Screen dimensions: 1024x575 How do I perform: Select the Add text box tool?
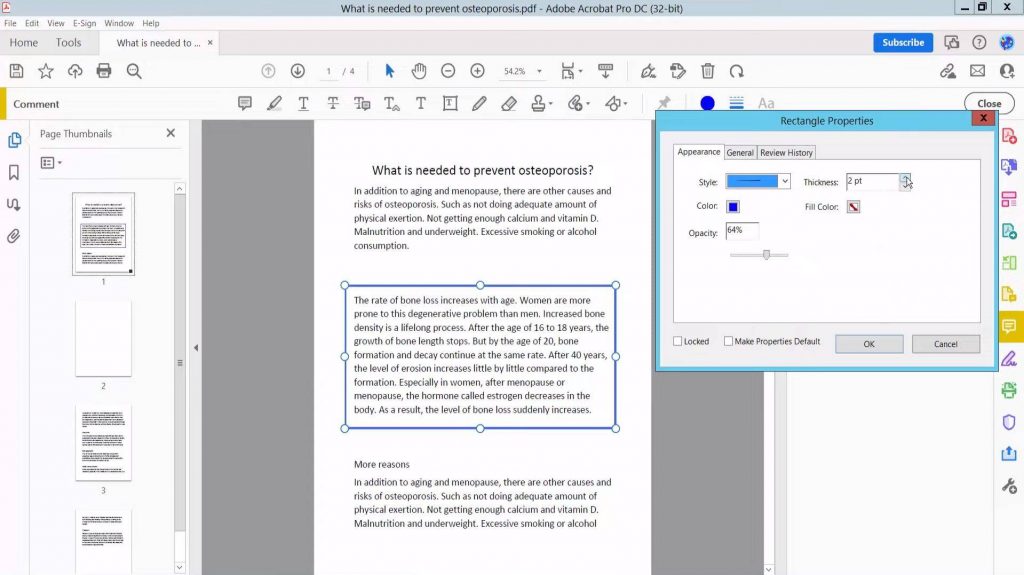(x=450, y=103)
